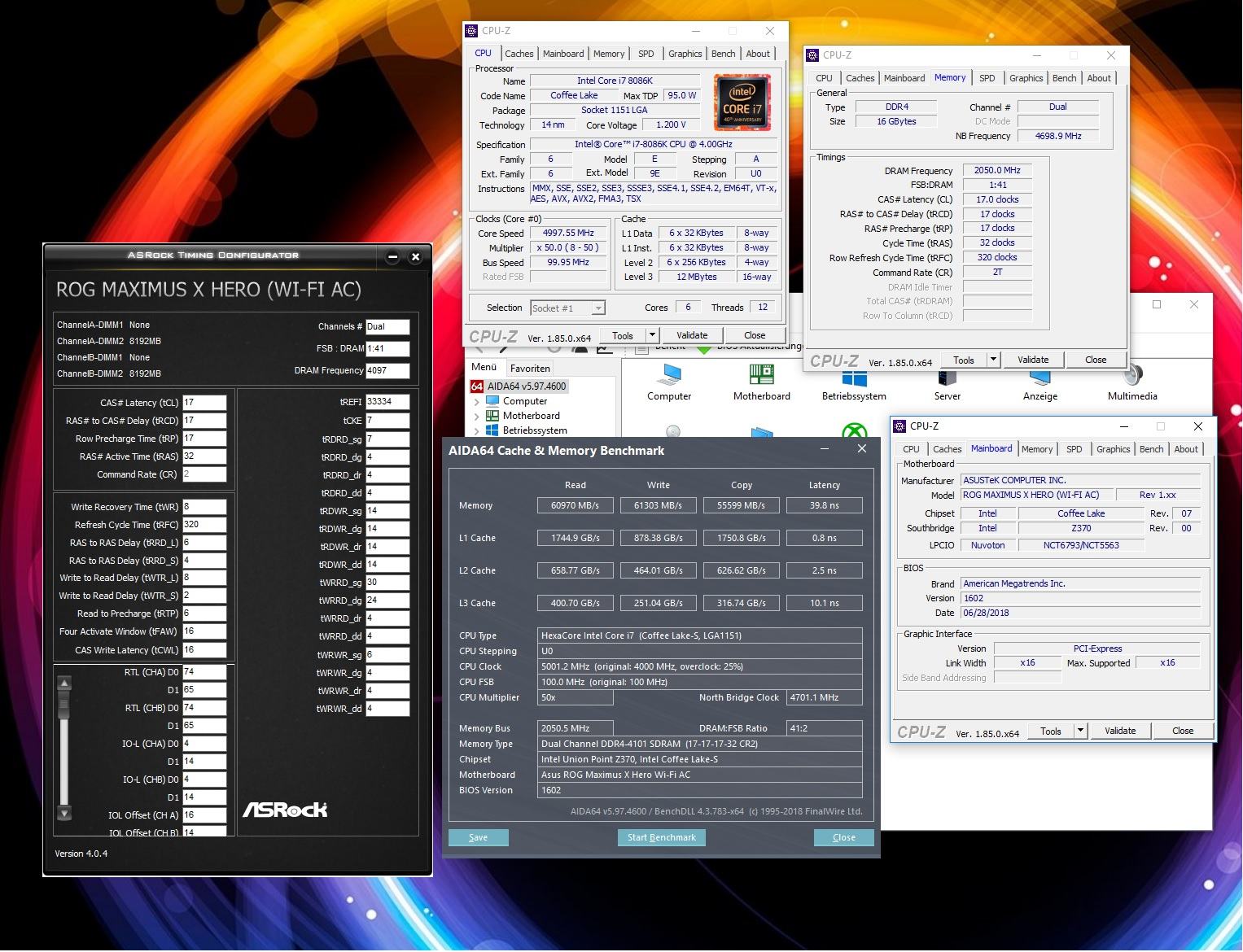Expand Computer node in AIDA64 tree
The width and height of the screenshot is (1243, 952).
tap(476, 401)
